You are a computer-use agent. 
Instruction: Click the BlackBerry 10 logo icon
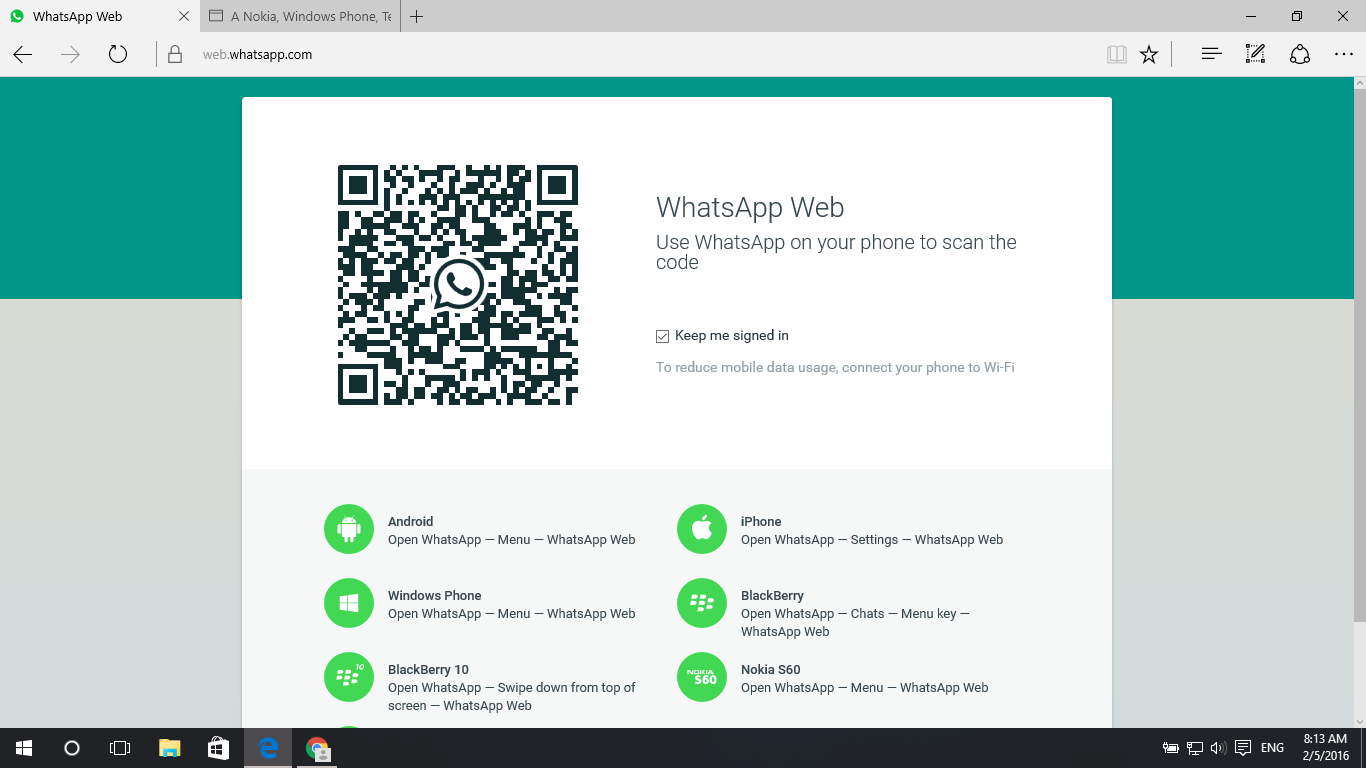pos(349,677)
